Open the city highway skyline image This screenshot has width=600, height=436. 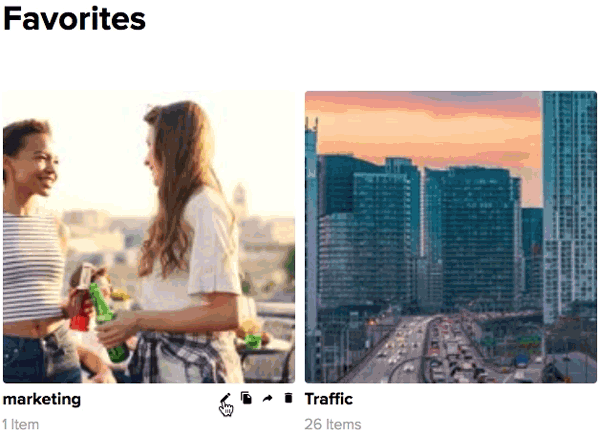coord(451,237)
